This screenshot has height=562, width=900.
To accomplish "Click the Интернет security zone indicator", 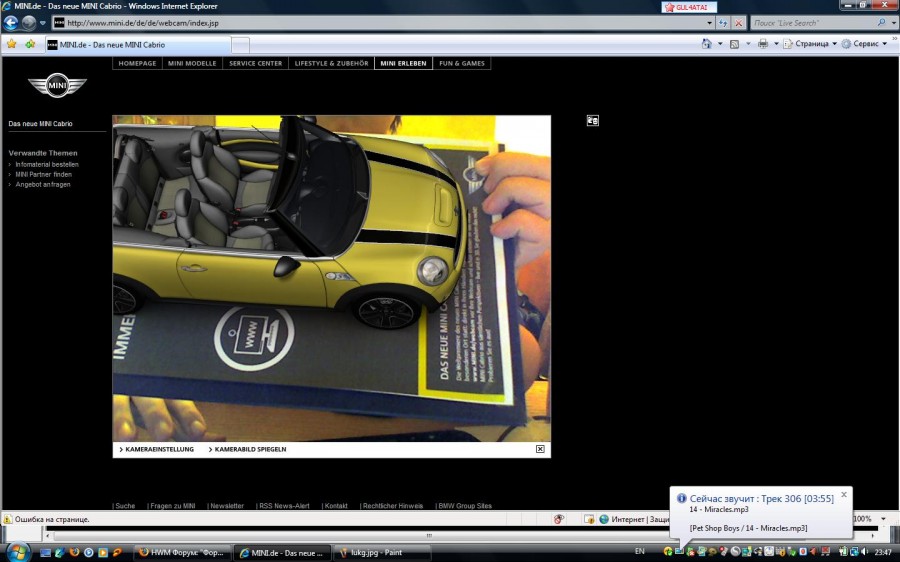I will (x=634, y=519).
